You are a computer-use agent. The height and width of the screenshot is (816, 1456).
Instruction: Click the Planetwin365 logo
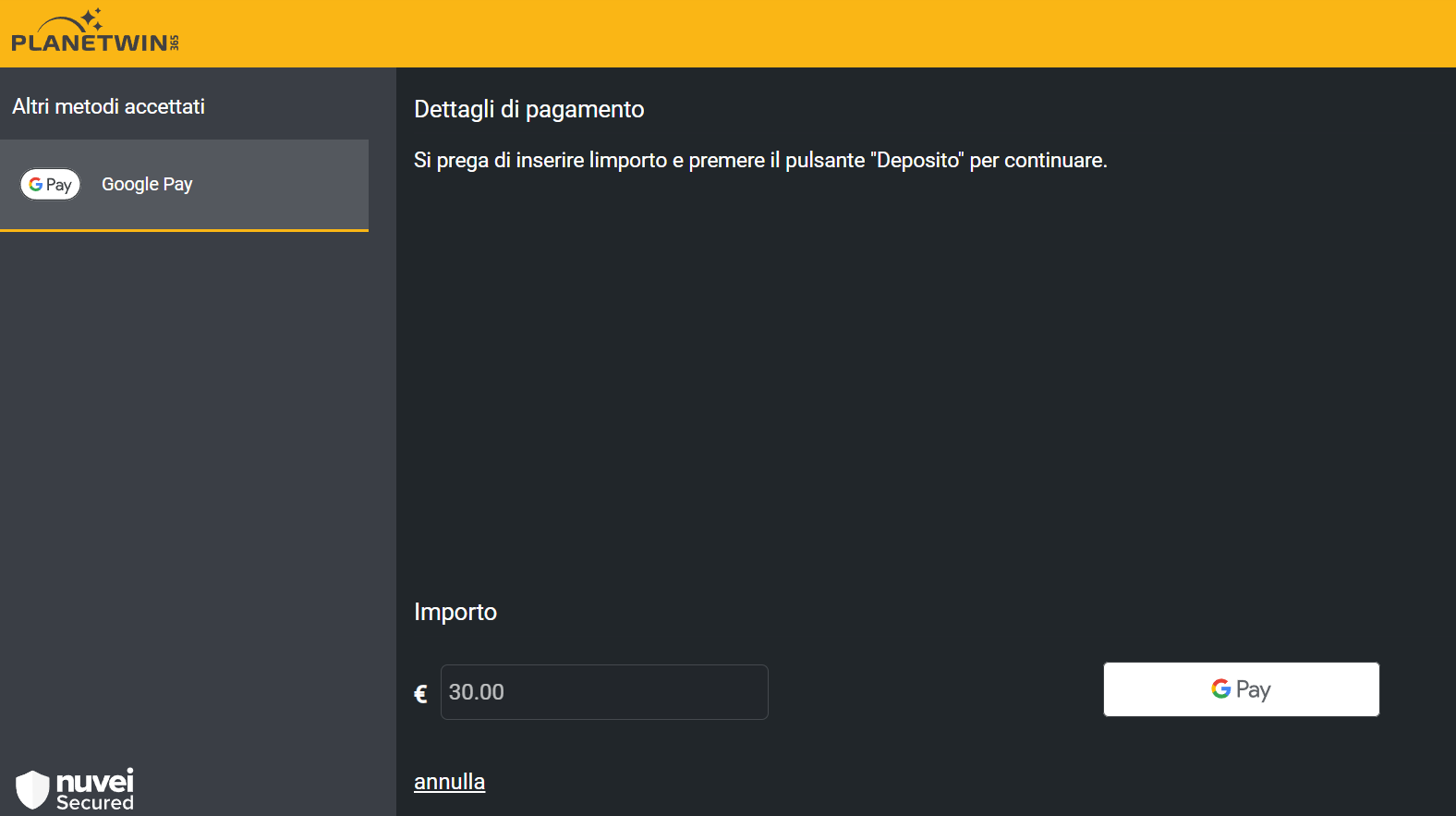95,31
